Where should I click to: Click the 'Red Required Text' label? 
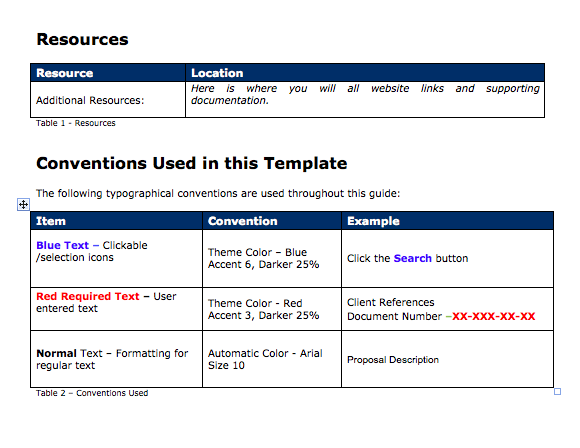(x=88, y=296)
